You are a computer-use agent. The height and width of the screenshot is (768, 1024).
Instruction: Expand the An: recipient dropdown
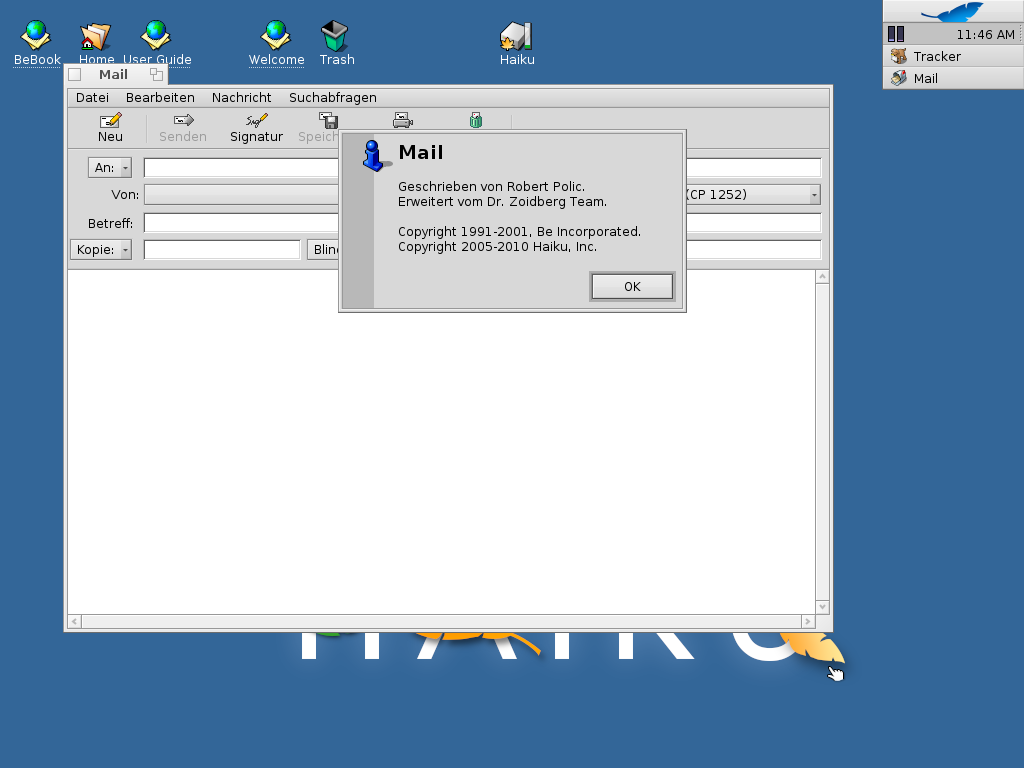pos(110,168)
